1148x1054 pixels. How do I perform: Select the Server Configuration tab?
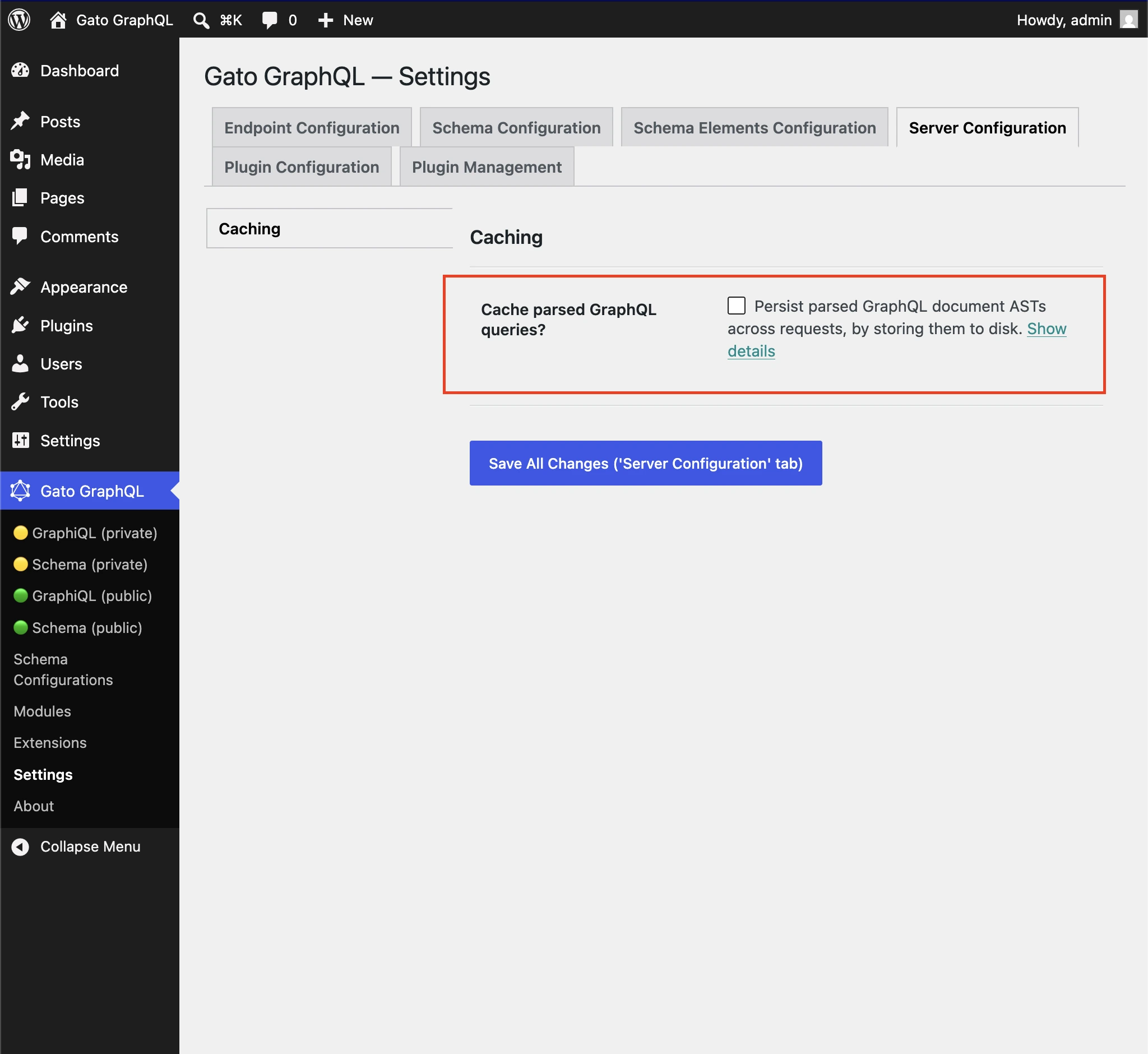click(987, 127)
